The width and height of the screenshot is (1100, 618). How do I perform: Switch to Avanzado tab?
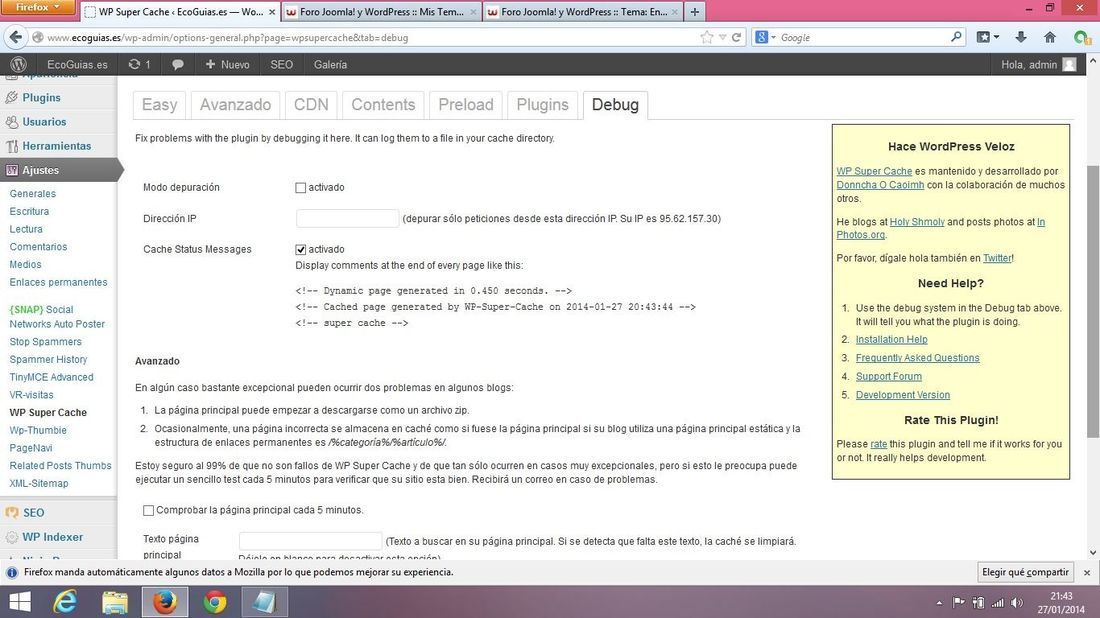pos(235,105)
